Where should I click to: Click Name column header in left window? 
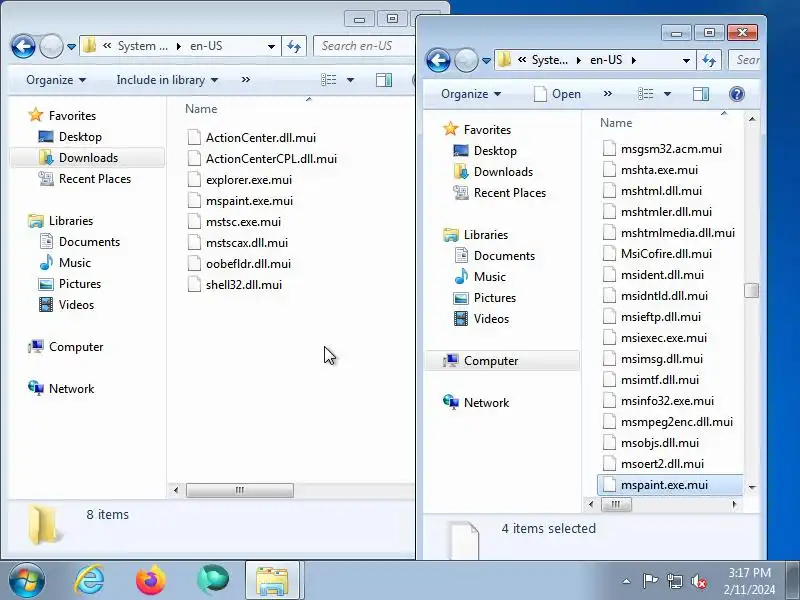point(201,109)
